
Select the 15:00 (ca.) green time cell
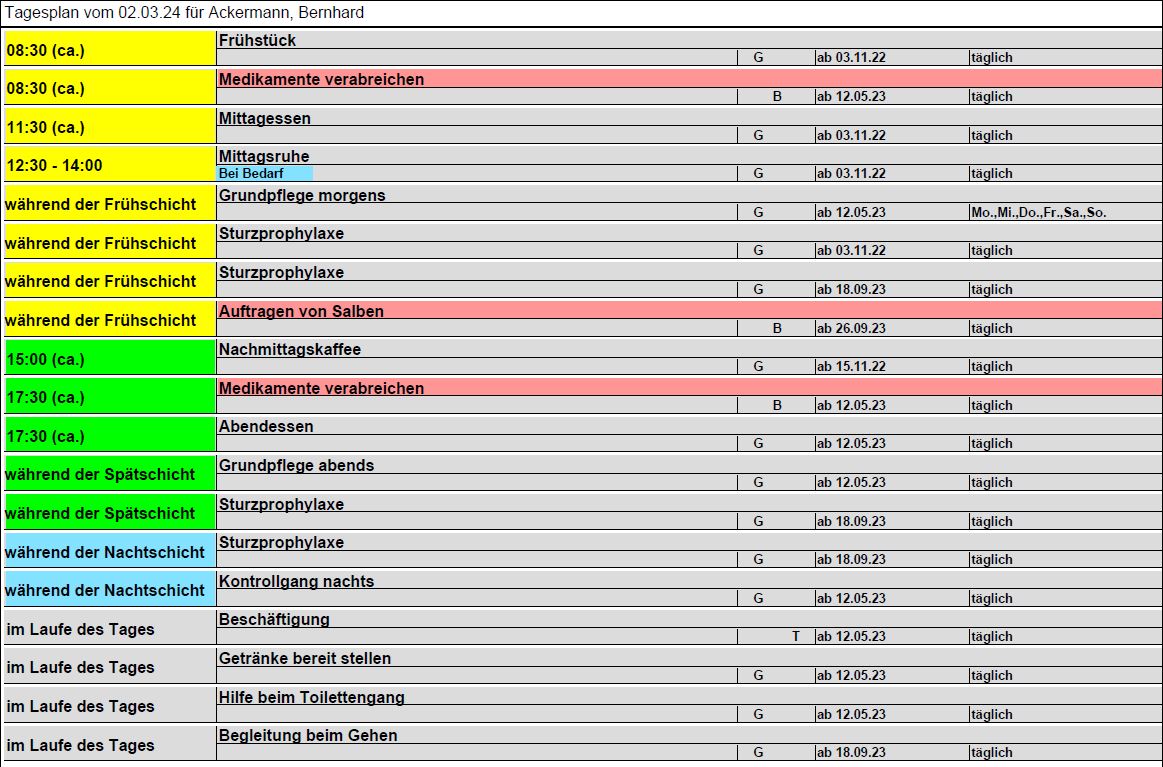pyautogui.click(x=110, y=358)
